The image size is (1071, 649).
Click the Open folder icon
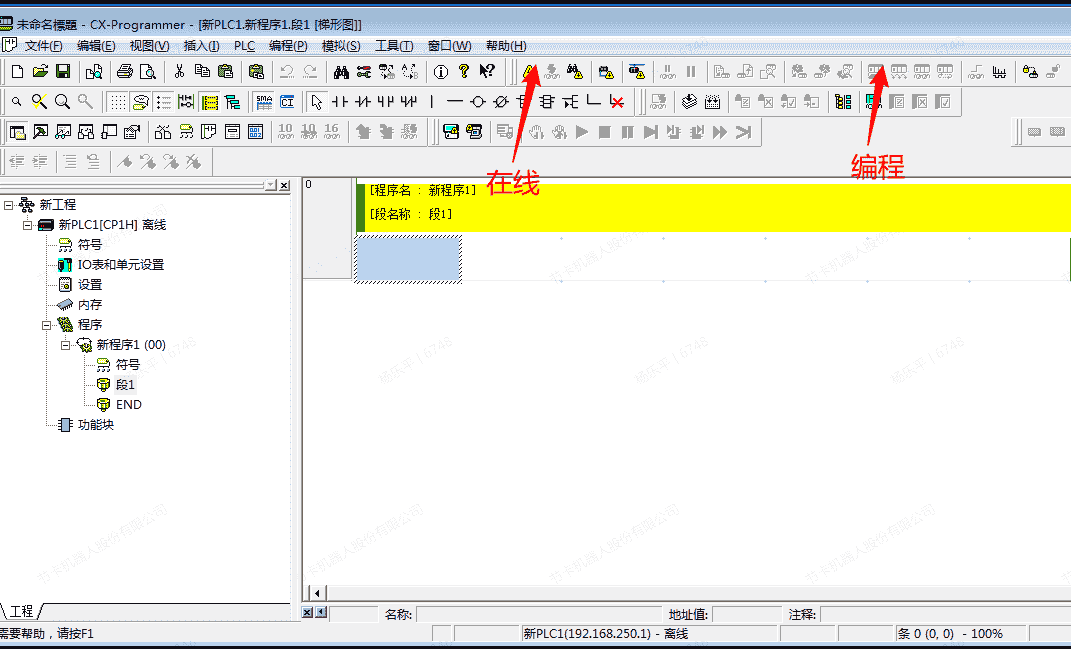pos(40,71)
